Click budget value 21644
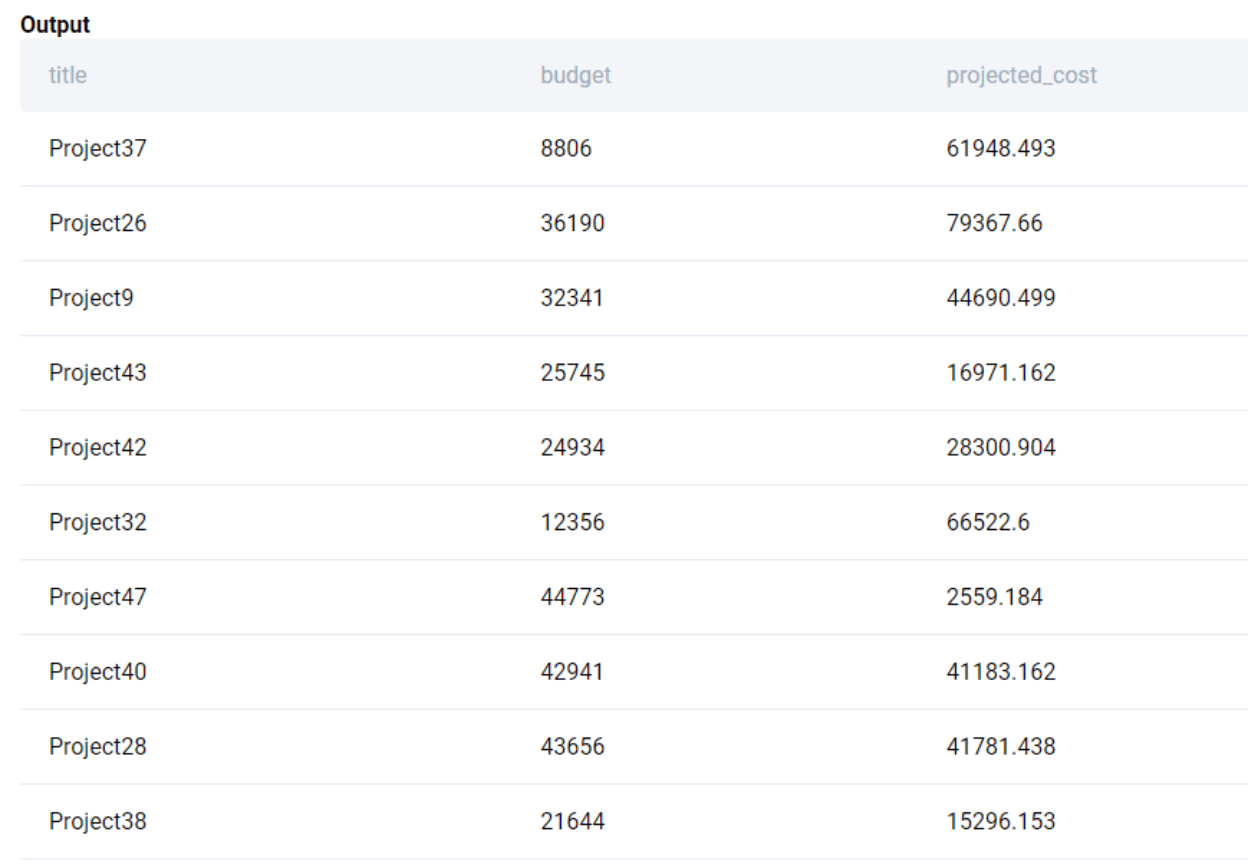 click(571, 822)
